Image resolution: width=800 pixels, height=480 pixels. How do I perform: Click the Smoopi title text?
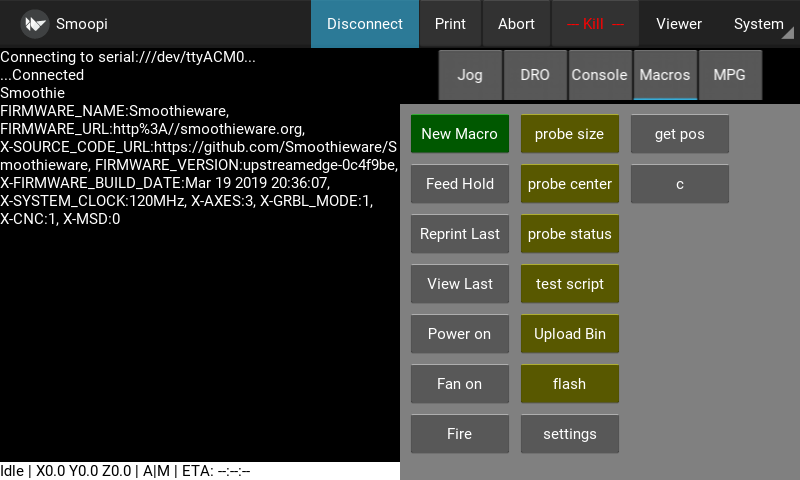(82, 24)
